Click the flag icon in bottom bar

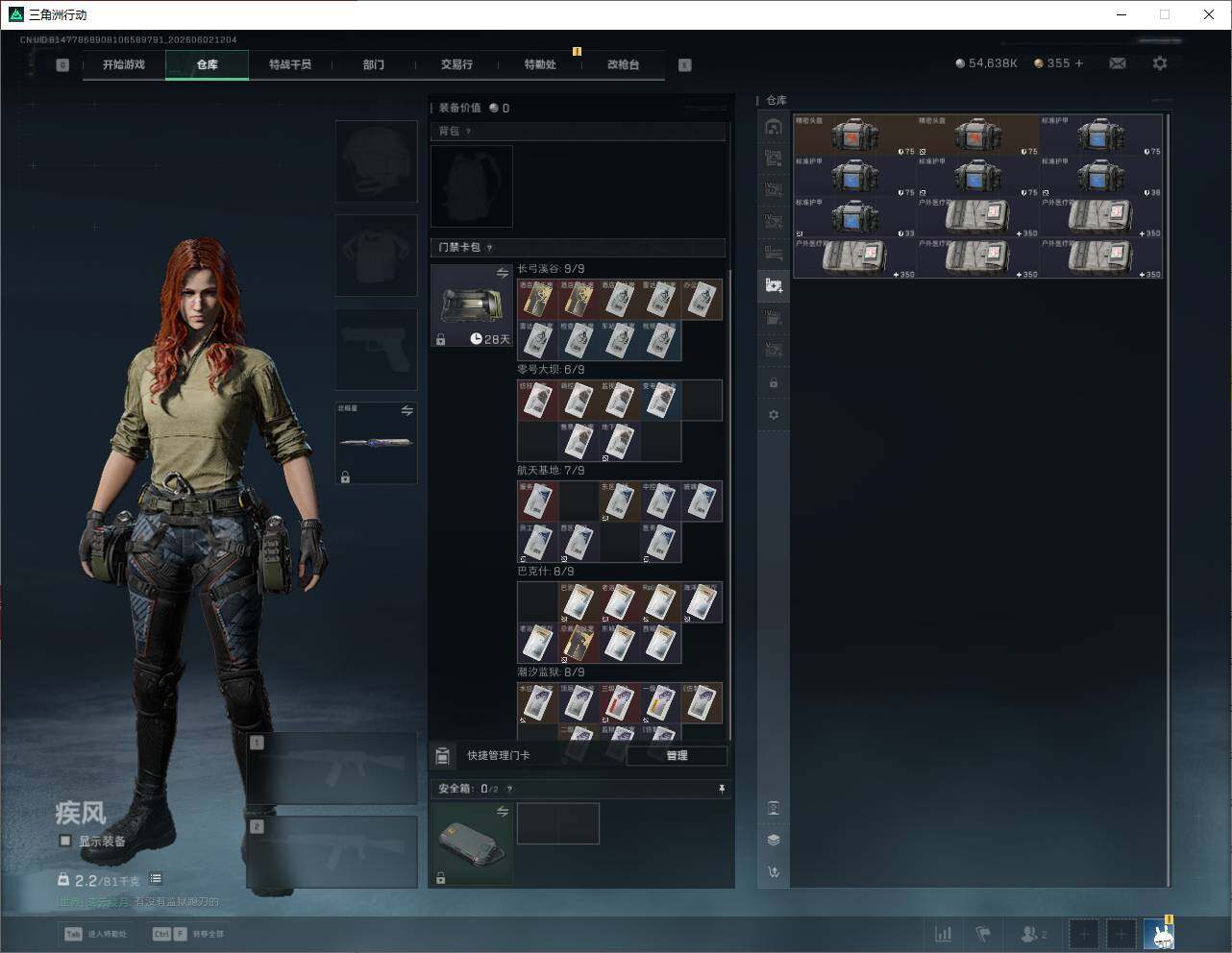tap(983, 934)
